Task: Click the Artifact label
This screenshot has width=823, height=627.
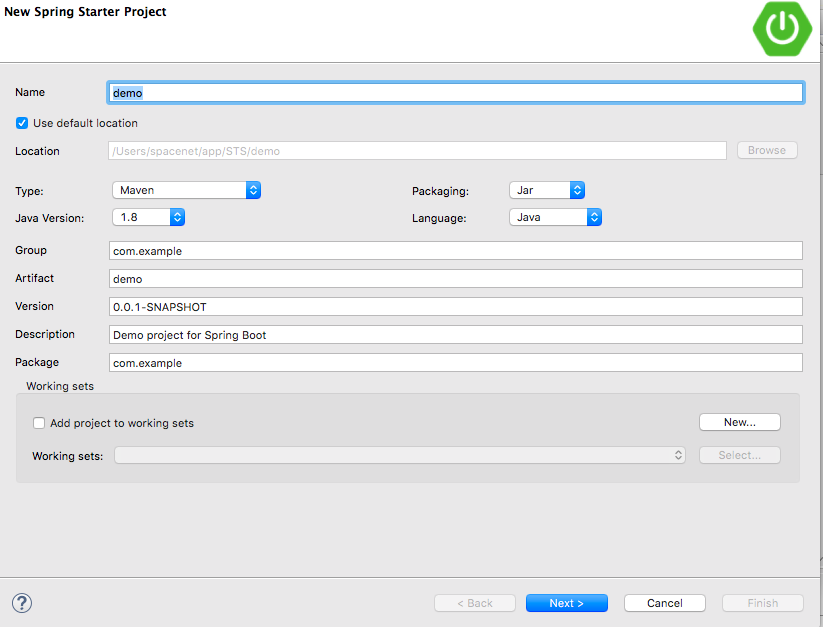Action: click(x=35, y=278)
